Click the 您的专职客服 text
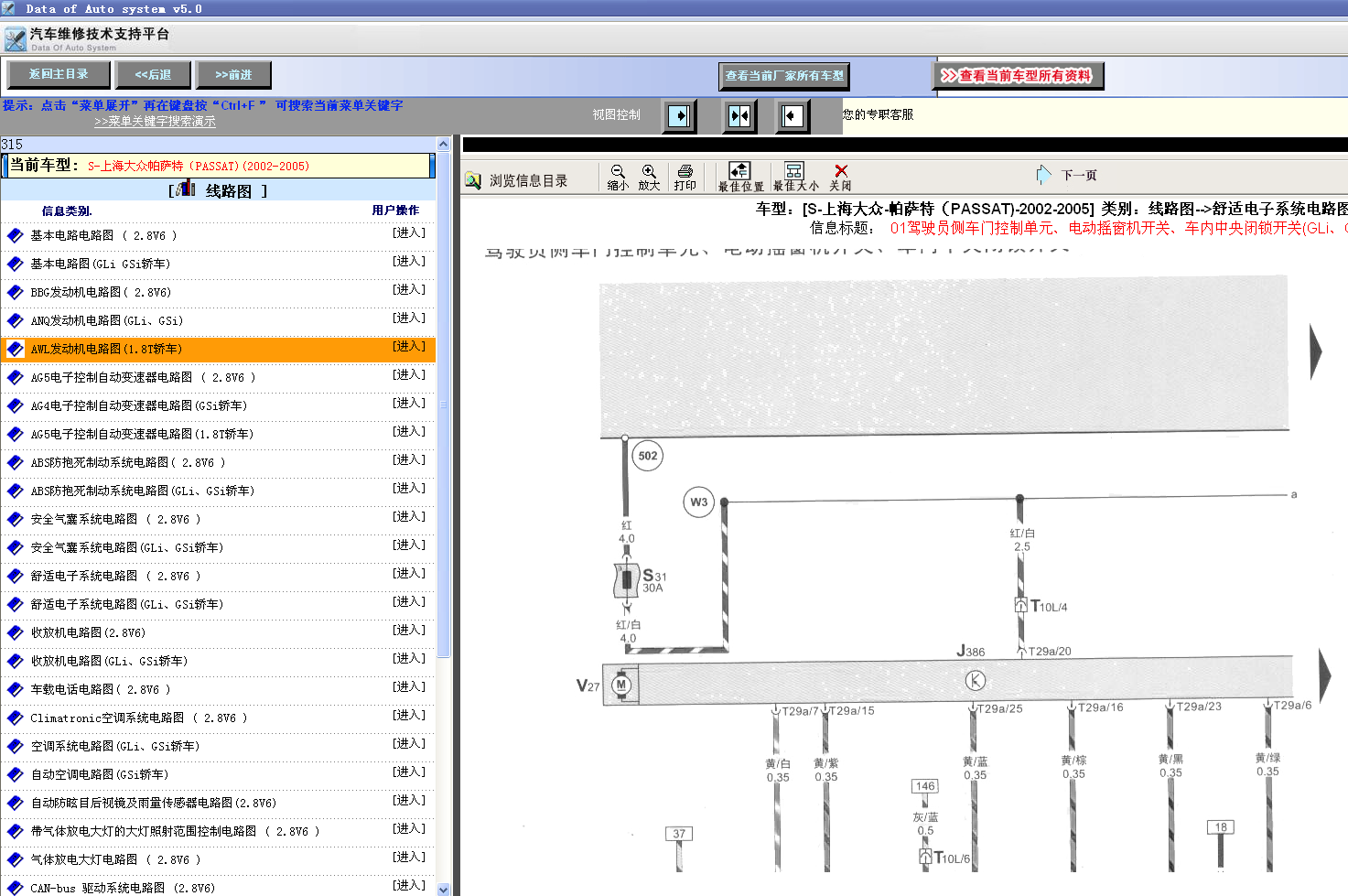 879,114
